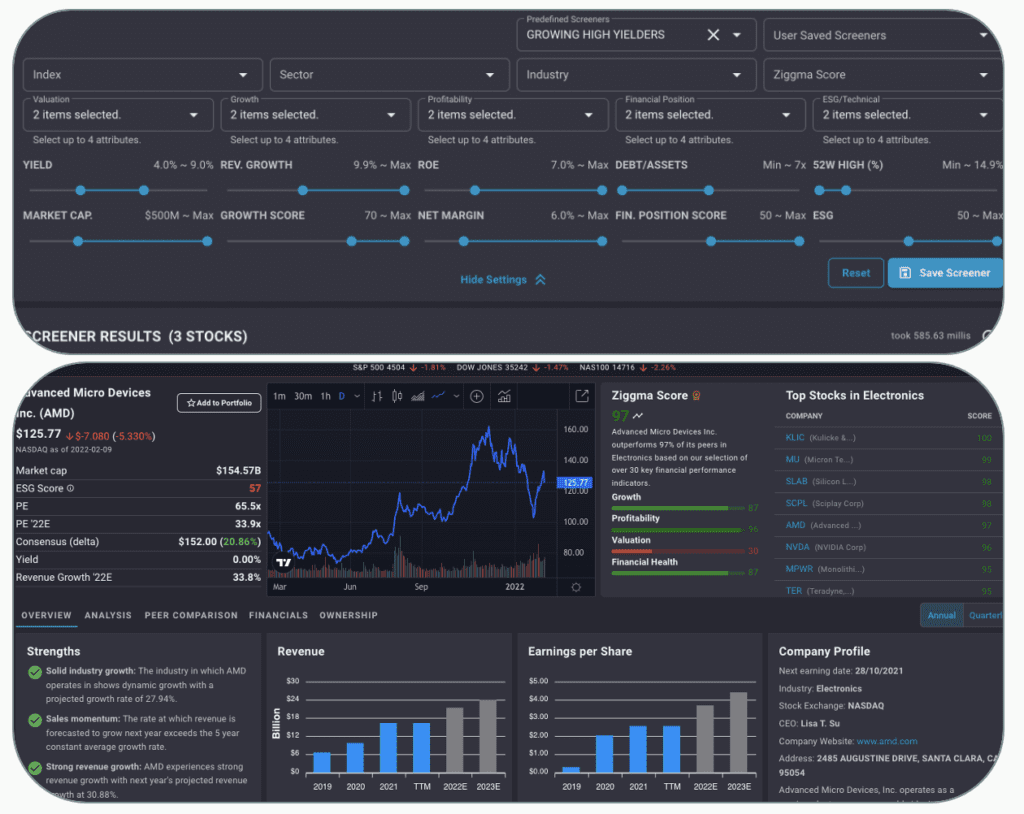This screenshot has width=1024, height=814.
Task: Open the KLIC stock link
Action: click(795, 438)
